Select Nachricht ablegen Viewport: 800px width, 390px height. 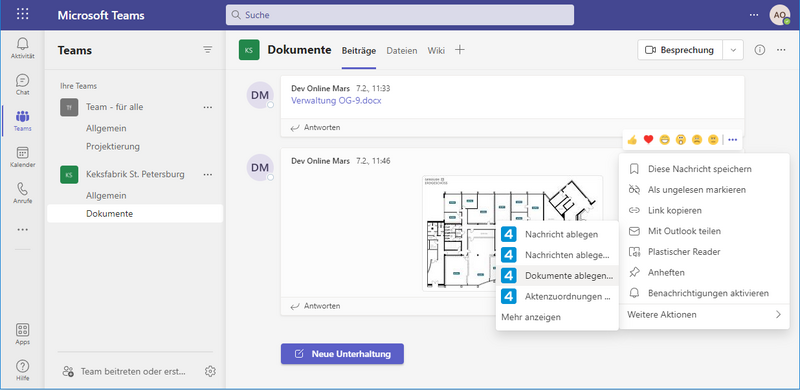[557, 234]
